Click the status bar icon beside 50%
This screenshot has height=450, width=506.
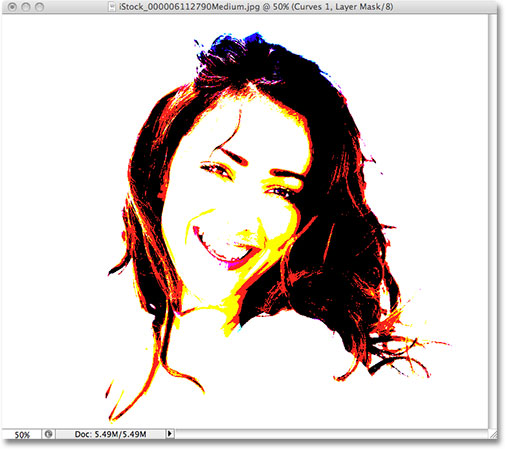(49, 434)
